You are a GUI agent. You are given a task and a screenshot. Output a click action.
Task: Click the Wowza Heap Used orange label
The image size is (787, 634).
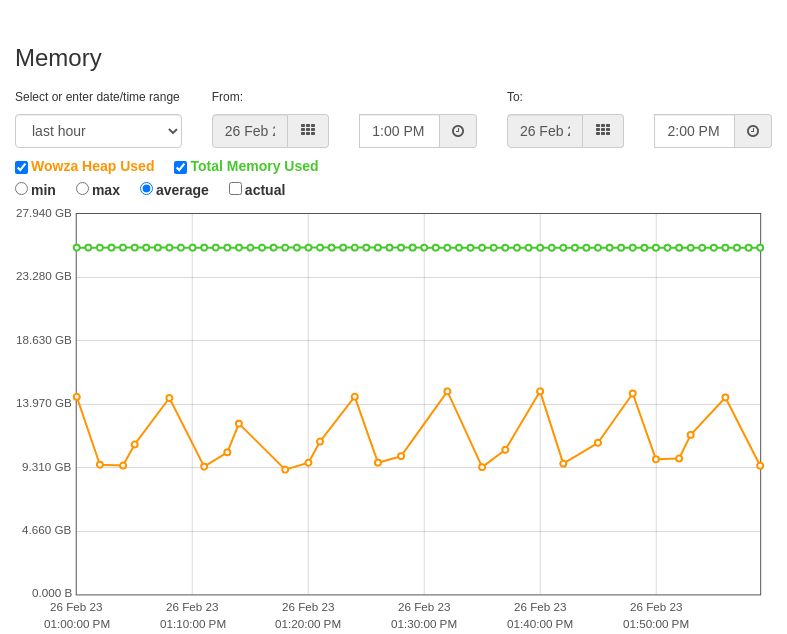92,166
